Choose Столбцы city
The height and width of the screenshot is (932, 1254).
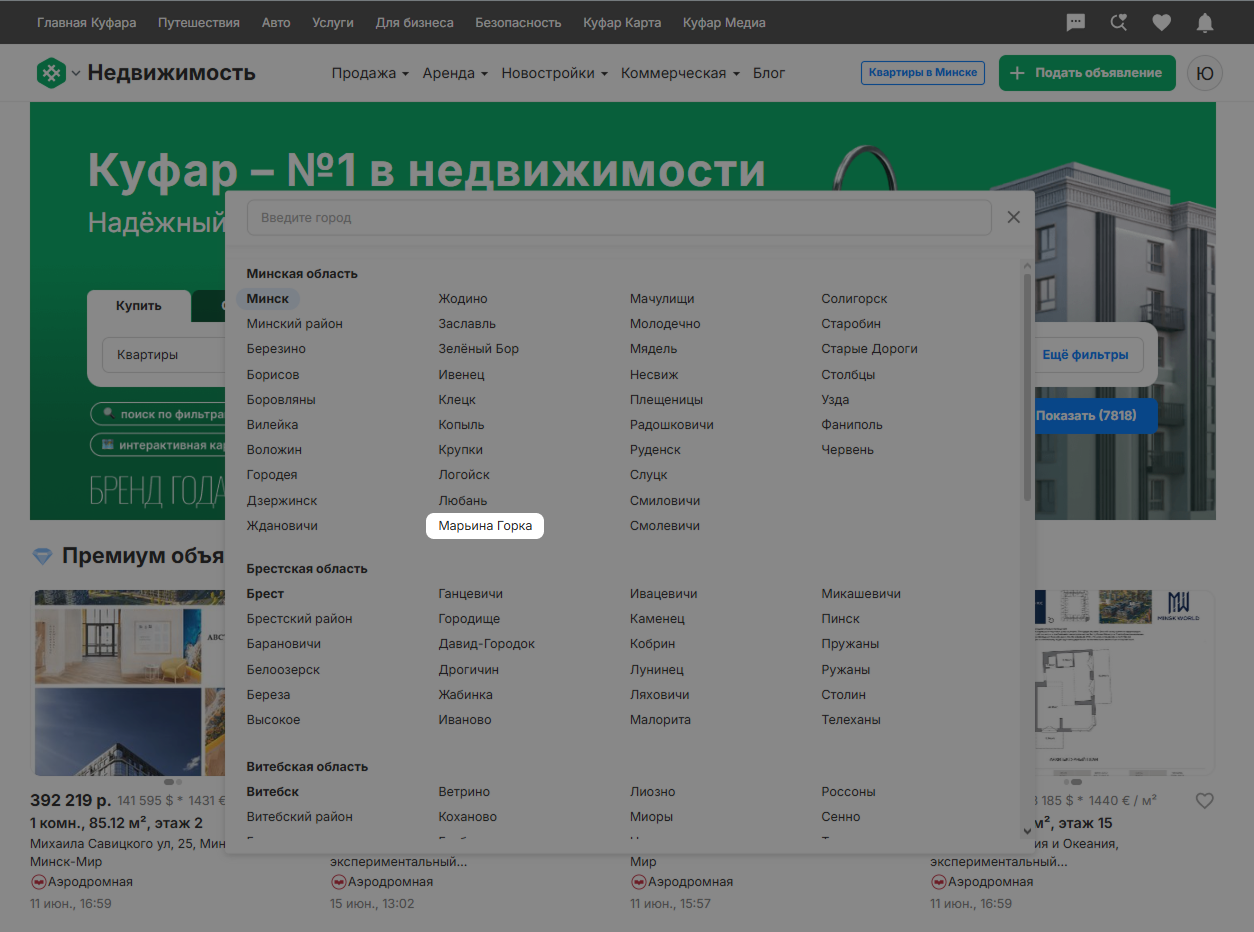point(848,375)
